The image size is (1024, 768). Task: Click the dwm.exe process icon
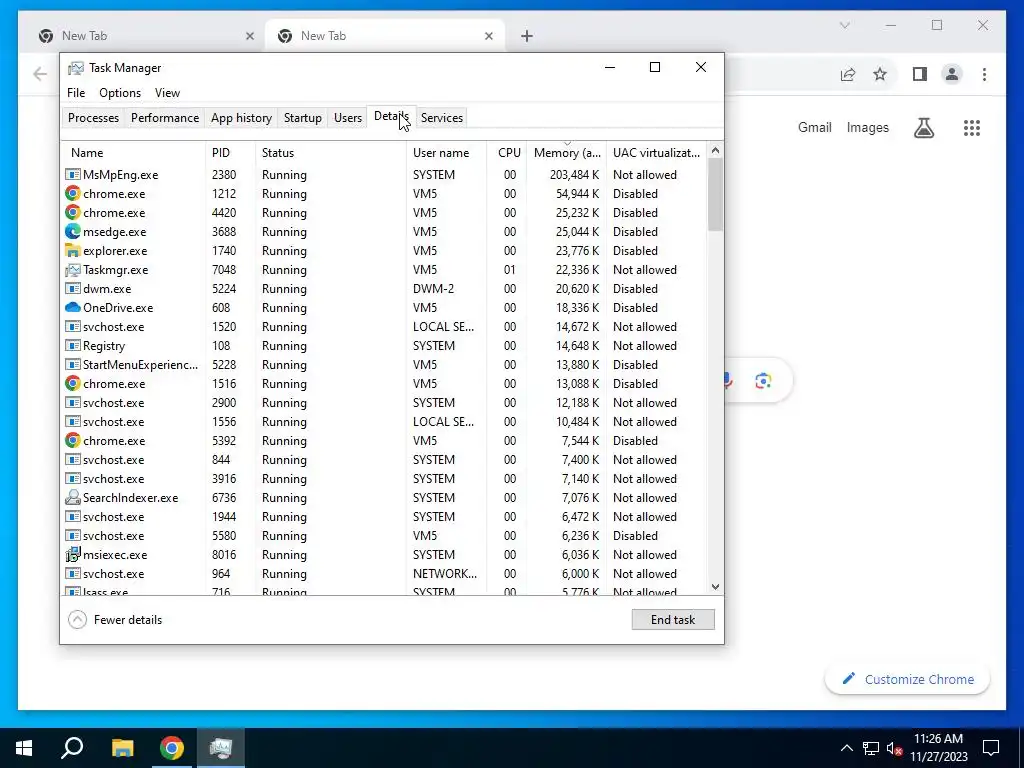pyautogui.click(x=72, y=288)
